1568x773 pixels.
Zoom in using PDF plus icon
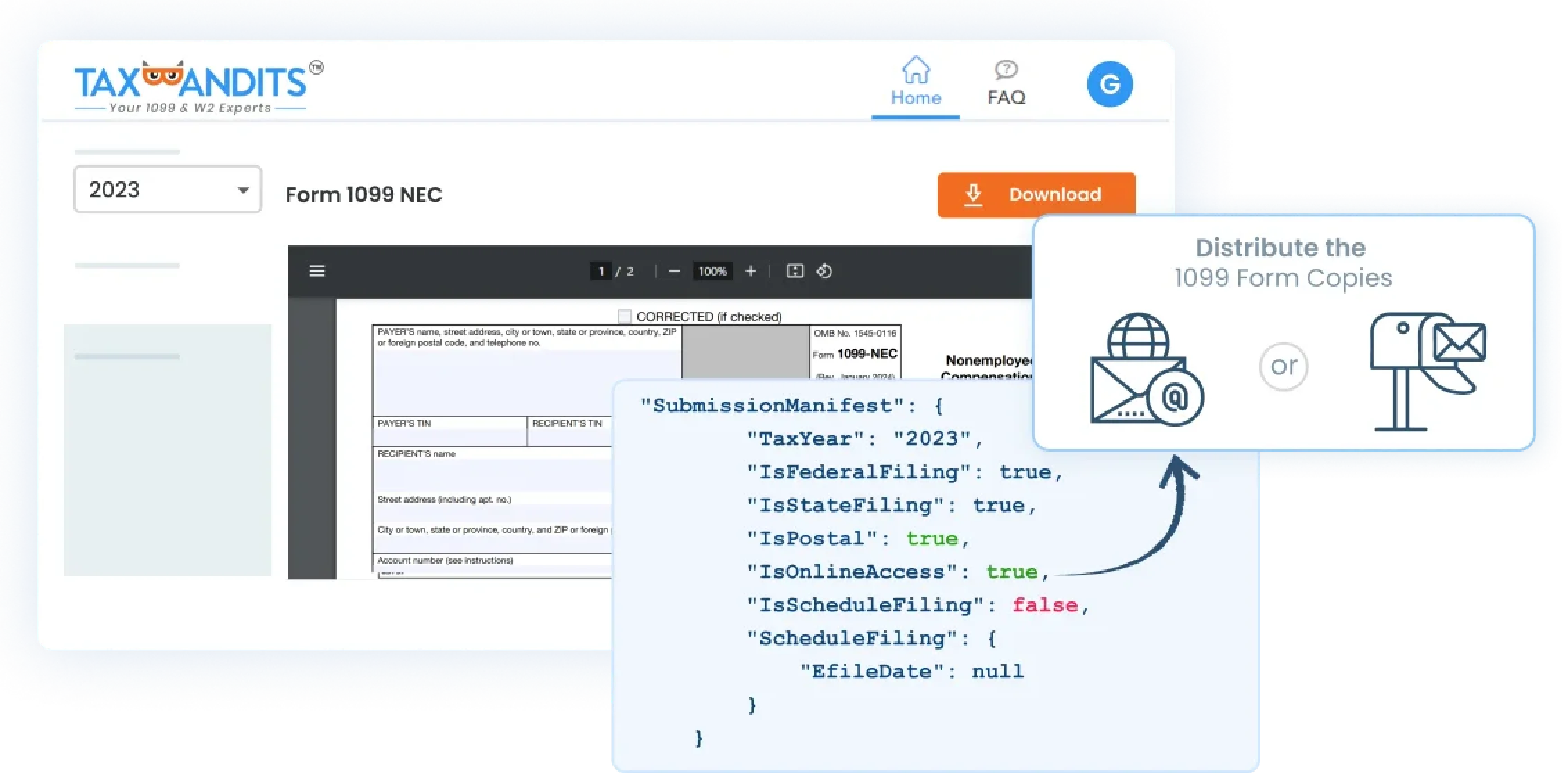(x=751, y=272)
